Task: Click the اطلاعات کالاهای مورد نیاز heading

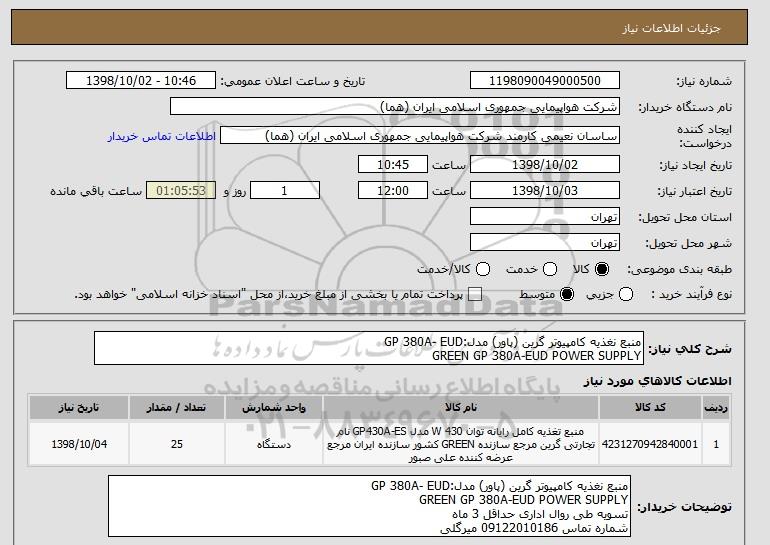Action: (x=658, y=381)
